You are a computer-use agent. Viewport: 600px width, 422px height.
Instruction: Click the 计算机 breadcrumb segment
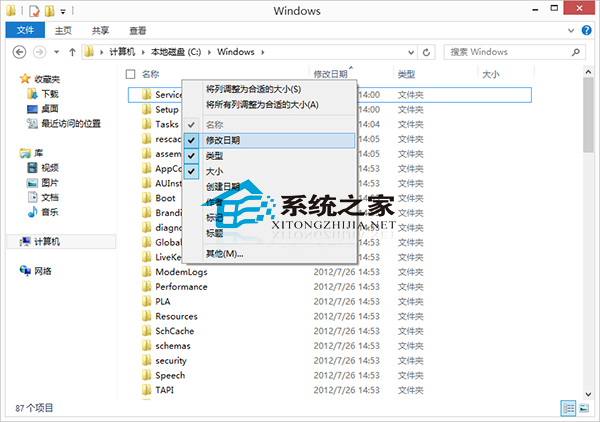point(122,52)
